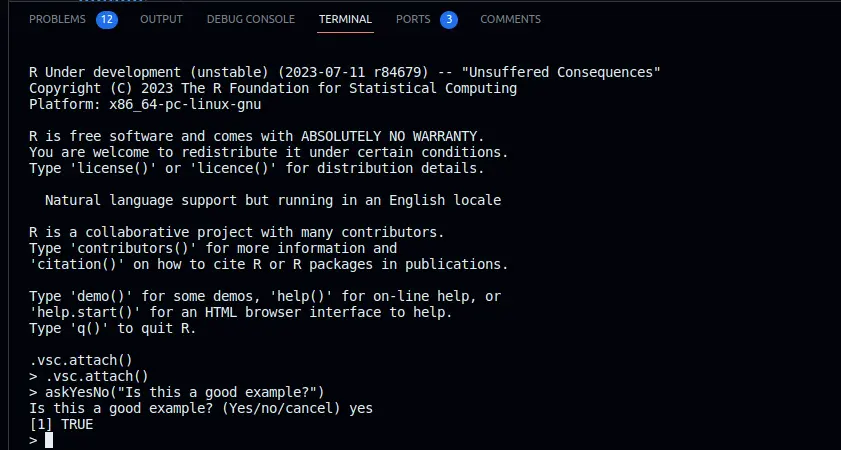
Task: Click the 3 forwarded ports badge
Action: click(x=449, y=19)
